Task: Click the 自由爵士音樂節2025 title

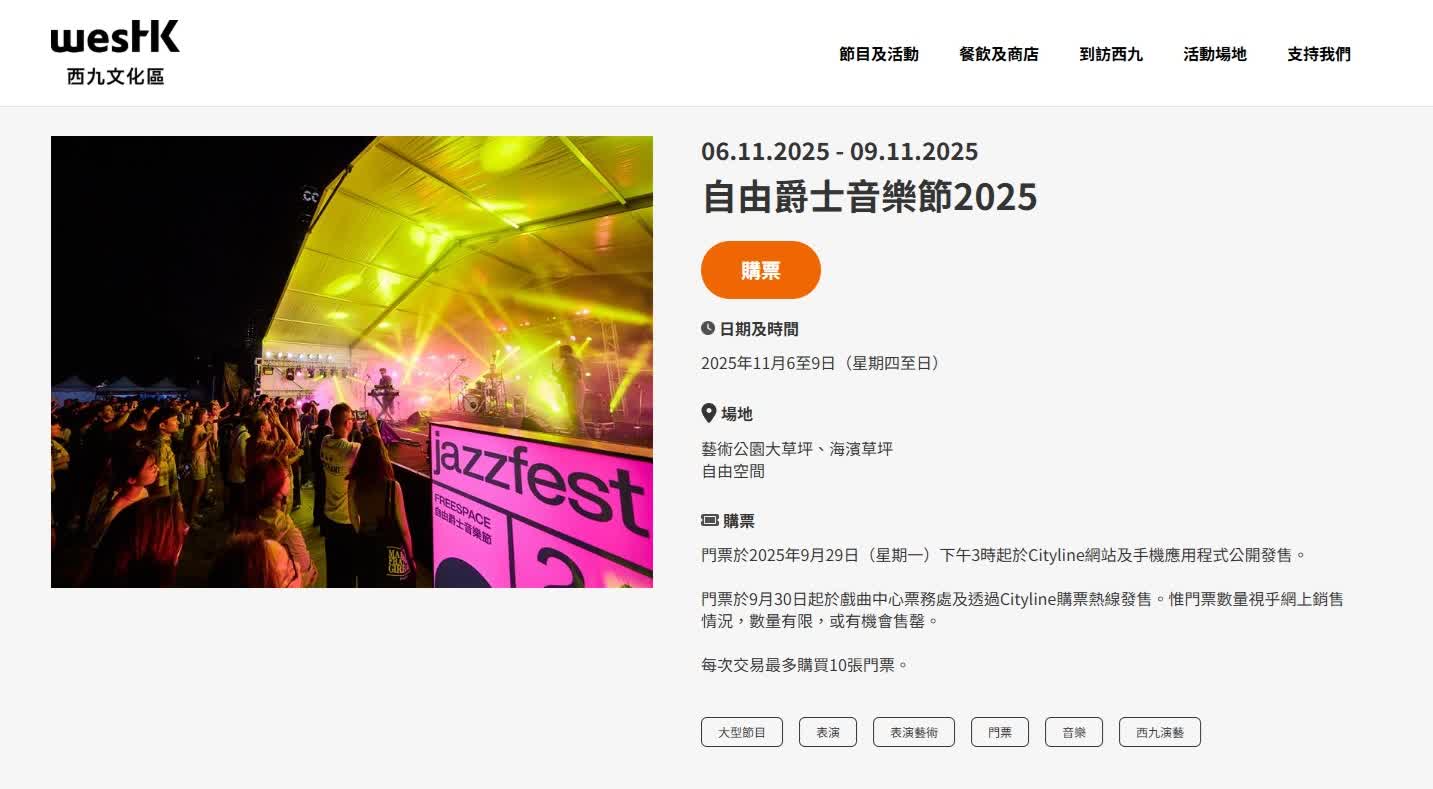Action: coord(869,197)
